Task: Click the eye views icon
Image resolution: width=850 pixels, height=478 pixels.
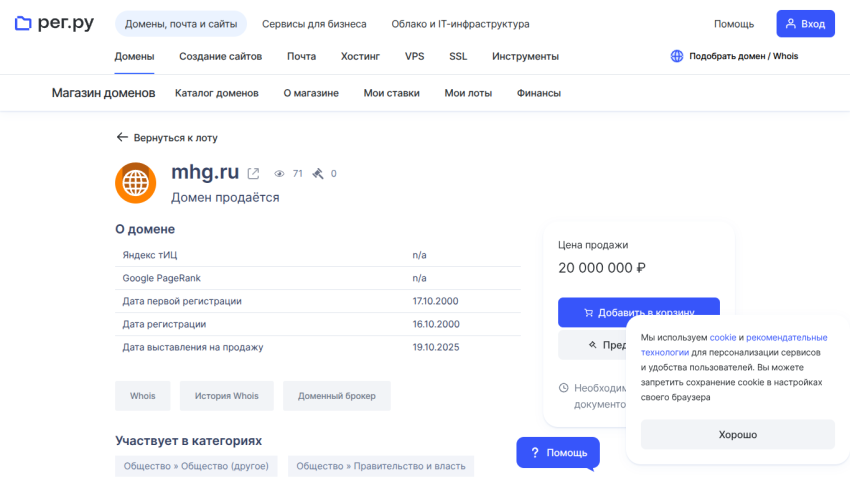Action: point(279,173)
